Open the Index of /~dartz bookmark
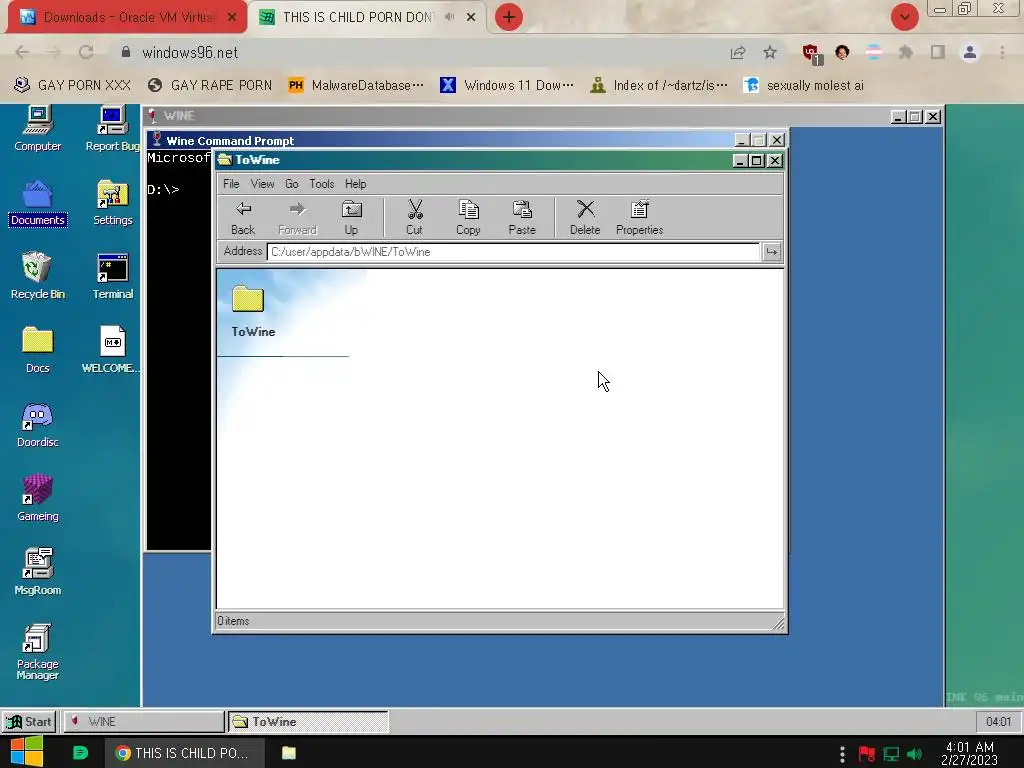 [659, 85]
